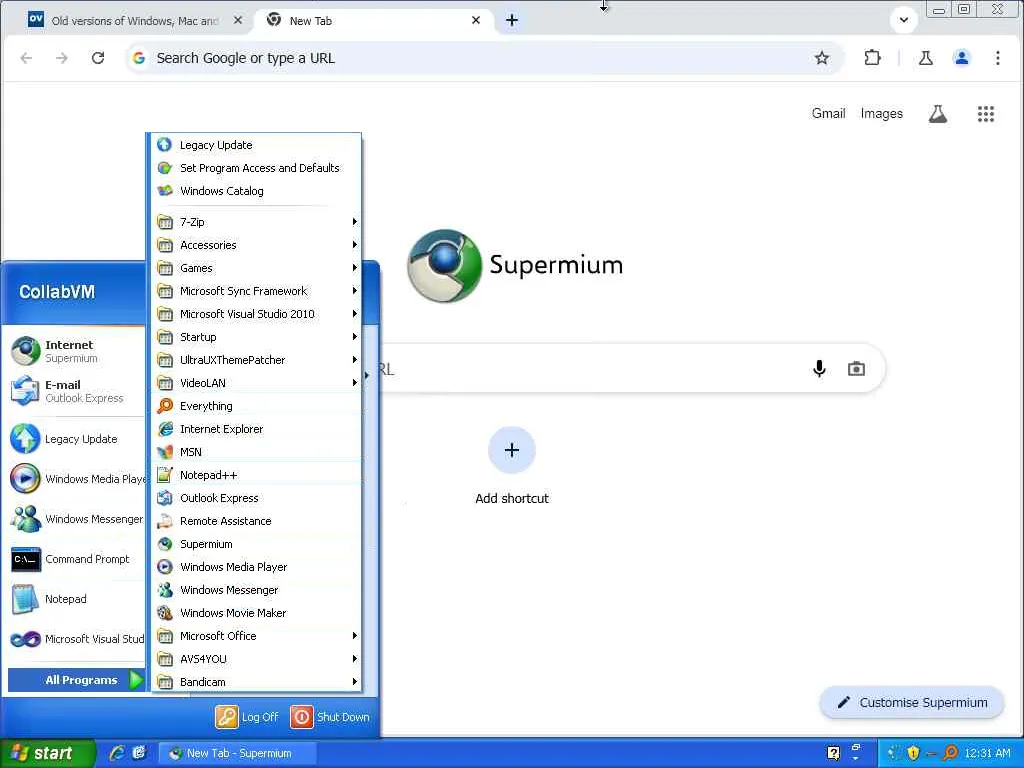This screenshot has width=1024, height=768.
Task: Open the profile avatar icon
Action: pos(961,58)
